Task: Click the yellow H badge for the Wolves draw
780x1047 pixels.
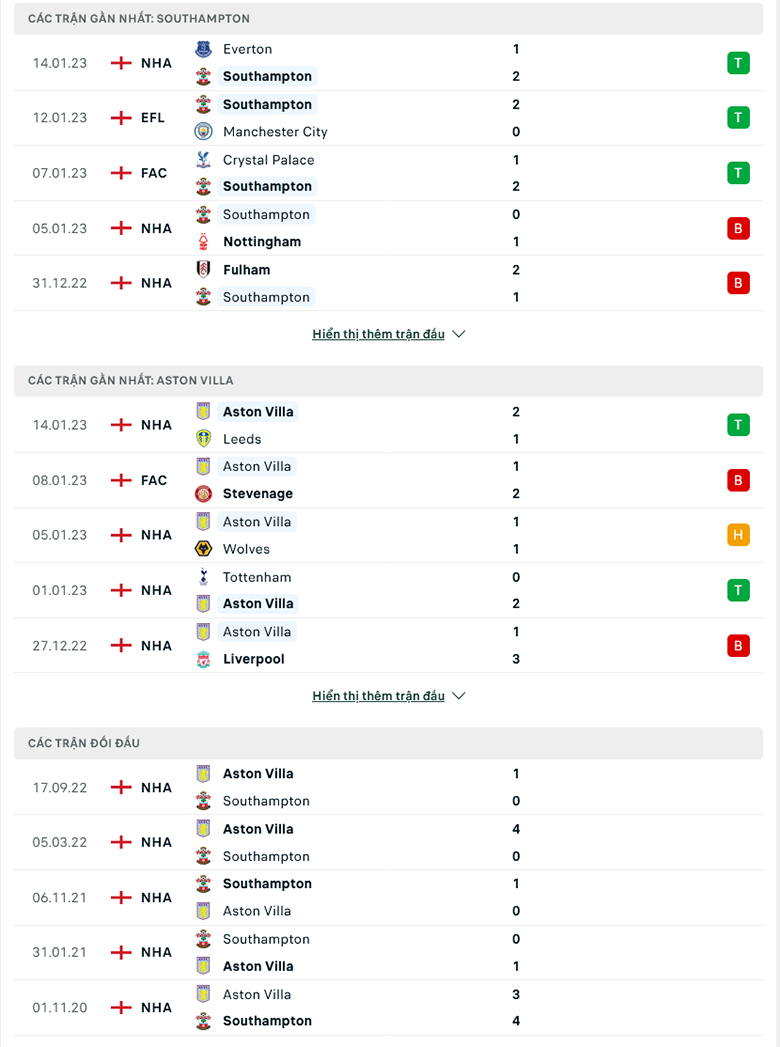Action: pos(738,534)
